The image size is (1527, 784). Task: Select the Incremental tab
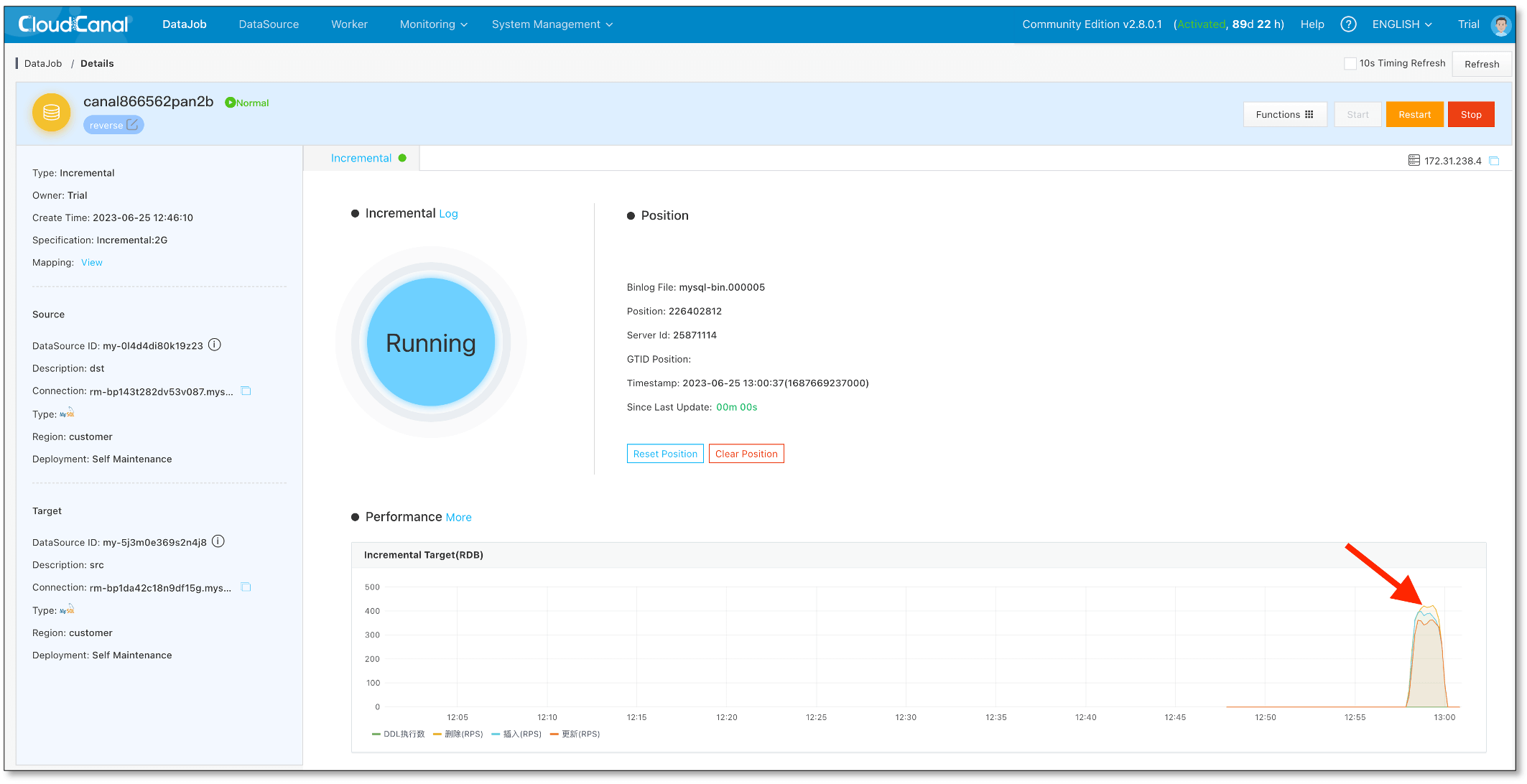pos(361,158)
